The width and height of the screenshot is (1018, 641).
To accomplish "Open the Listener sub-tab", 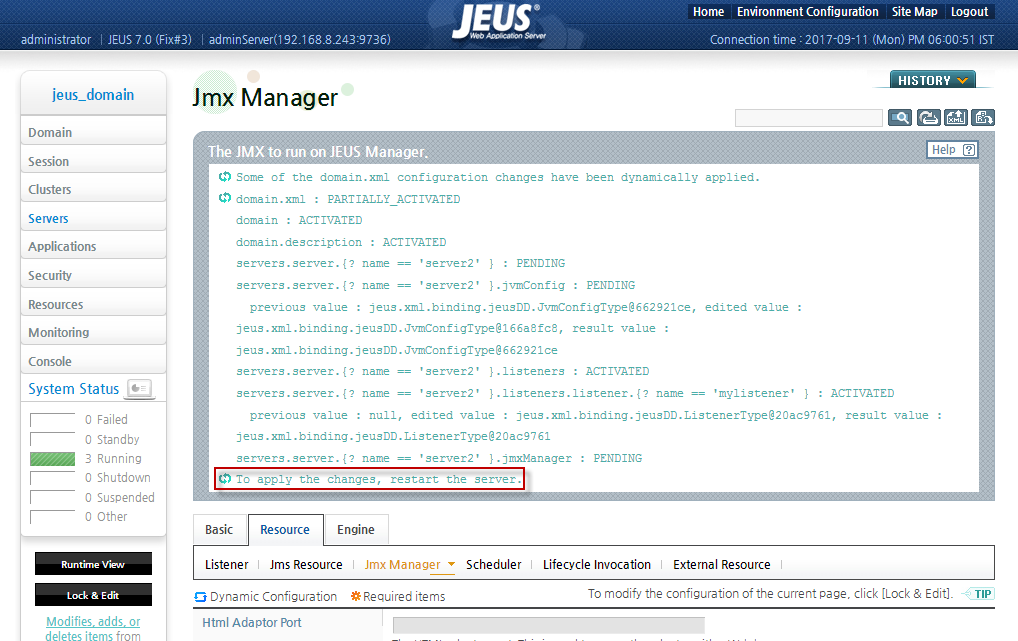I will click(x=227, y=564).
